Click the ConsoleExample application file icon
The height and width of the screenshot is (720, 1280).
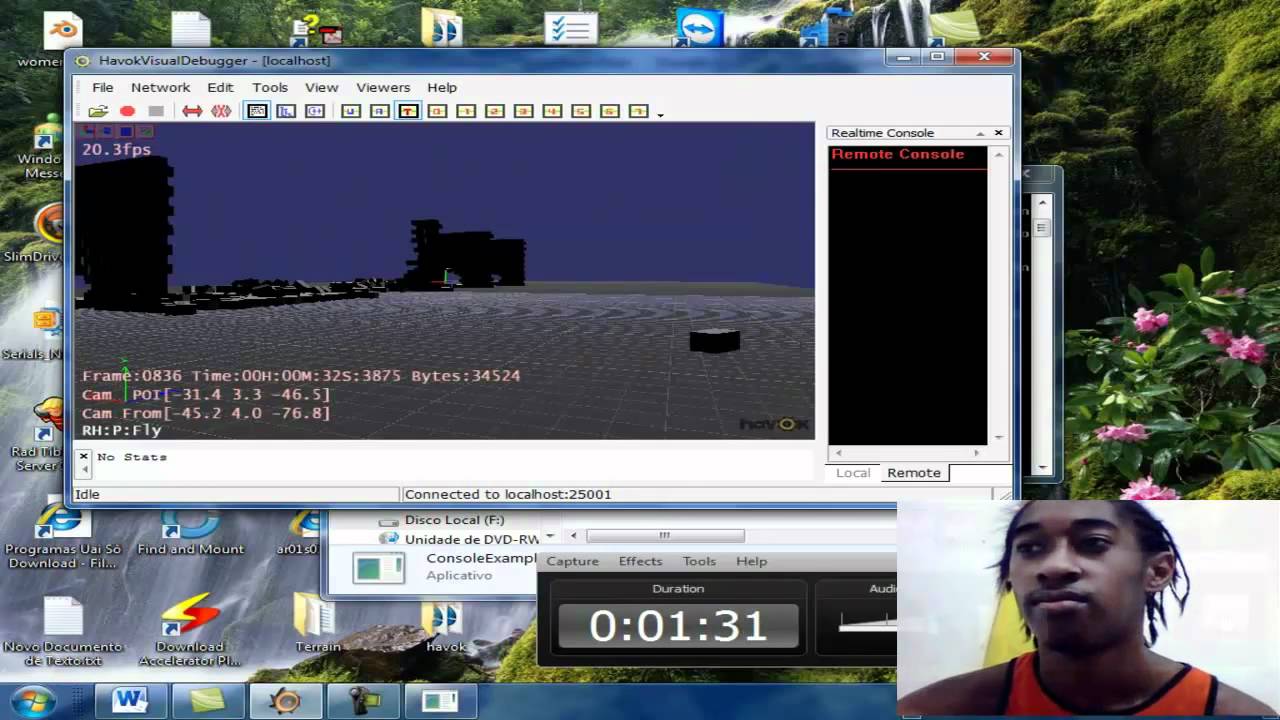tap(379, 568)
